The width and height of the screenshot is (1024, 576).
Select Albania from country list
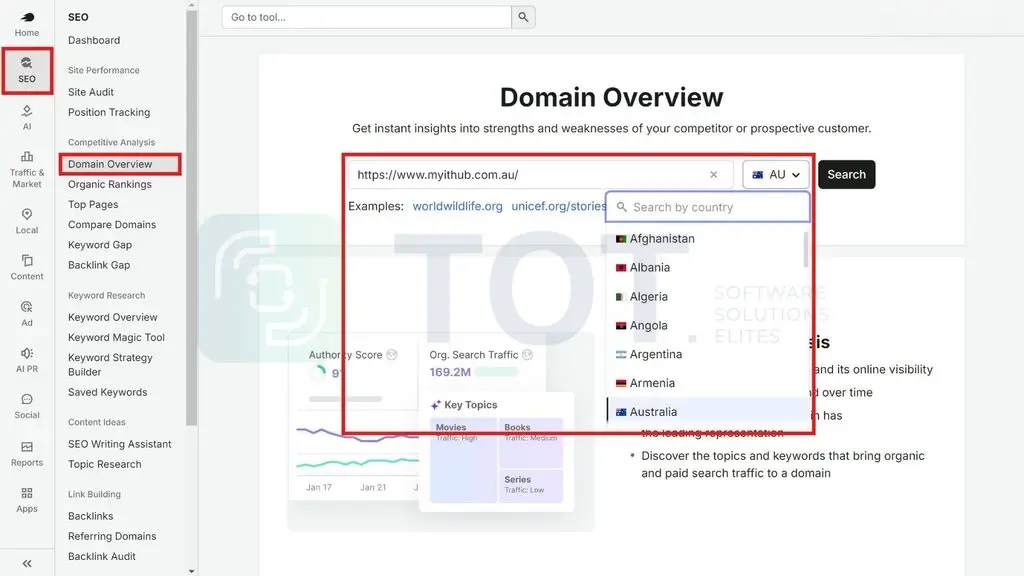coord(706,267)
